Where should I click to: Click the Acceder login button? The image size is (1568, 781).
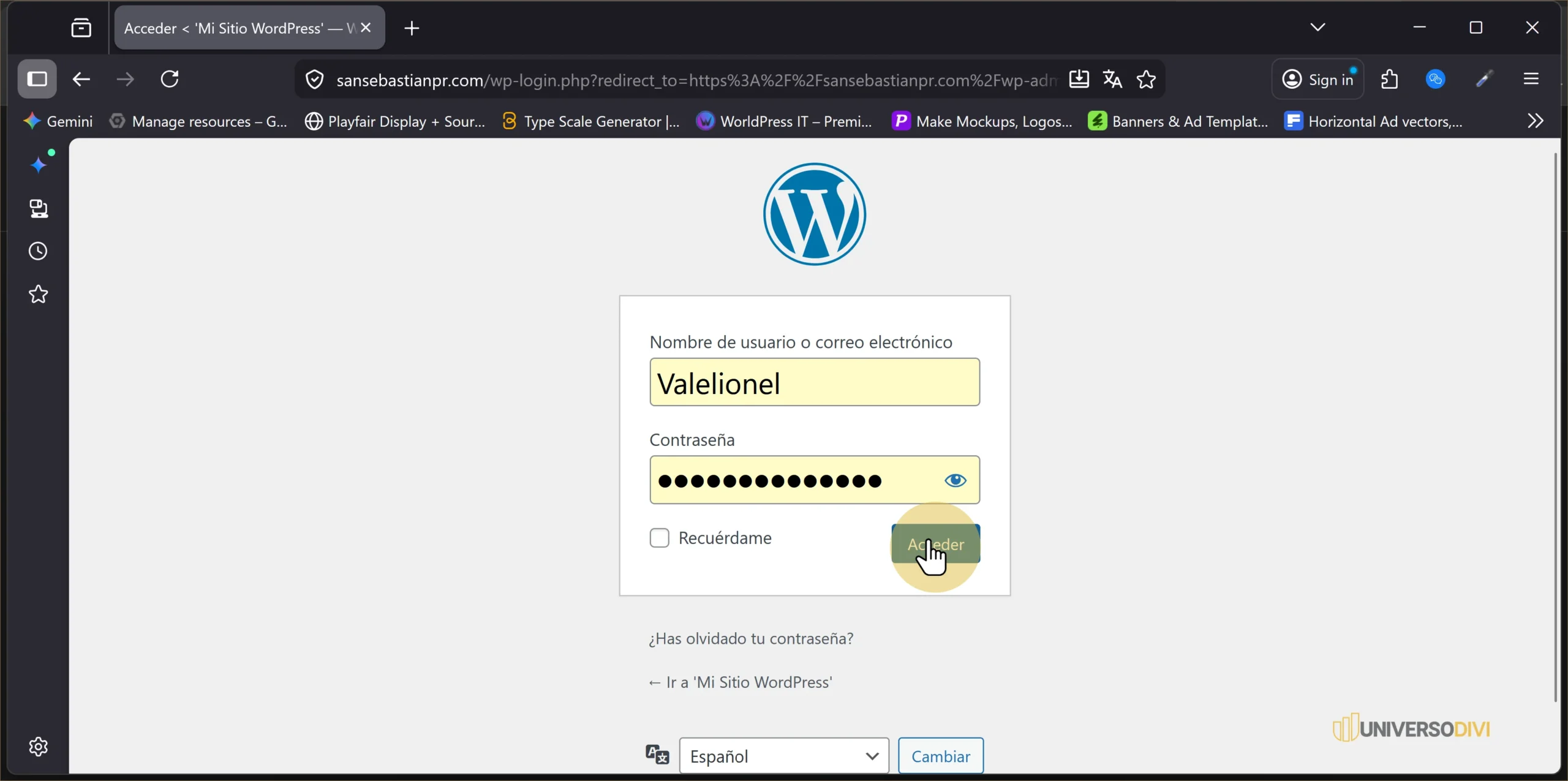pos(936,544)
